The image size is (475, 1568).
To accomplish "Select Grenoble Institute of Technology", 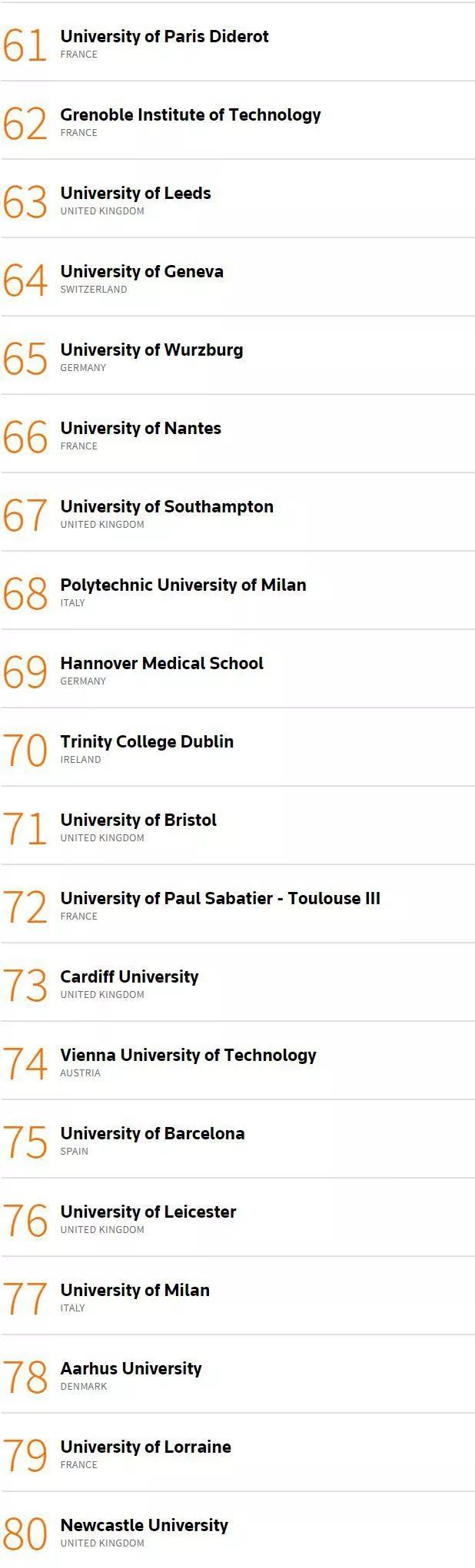I will (191, 114).
